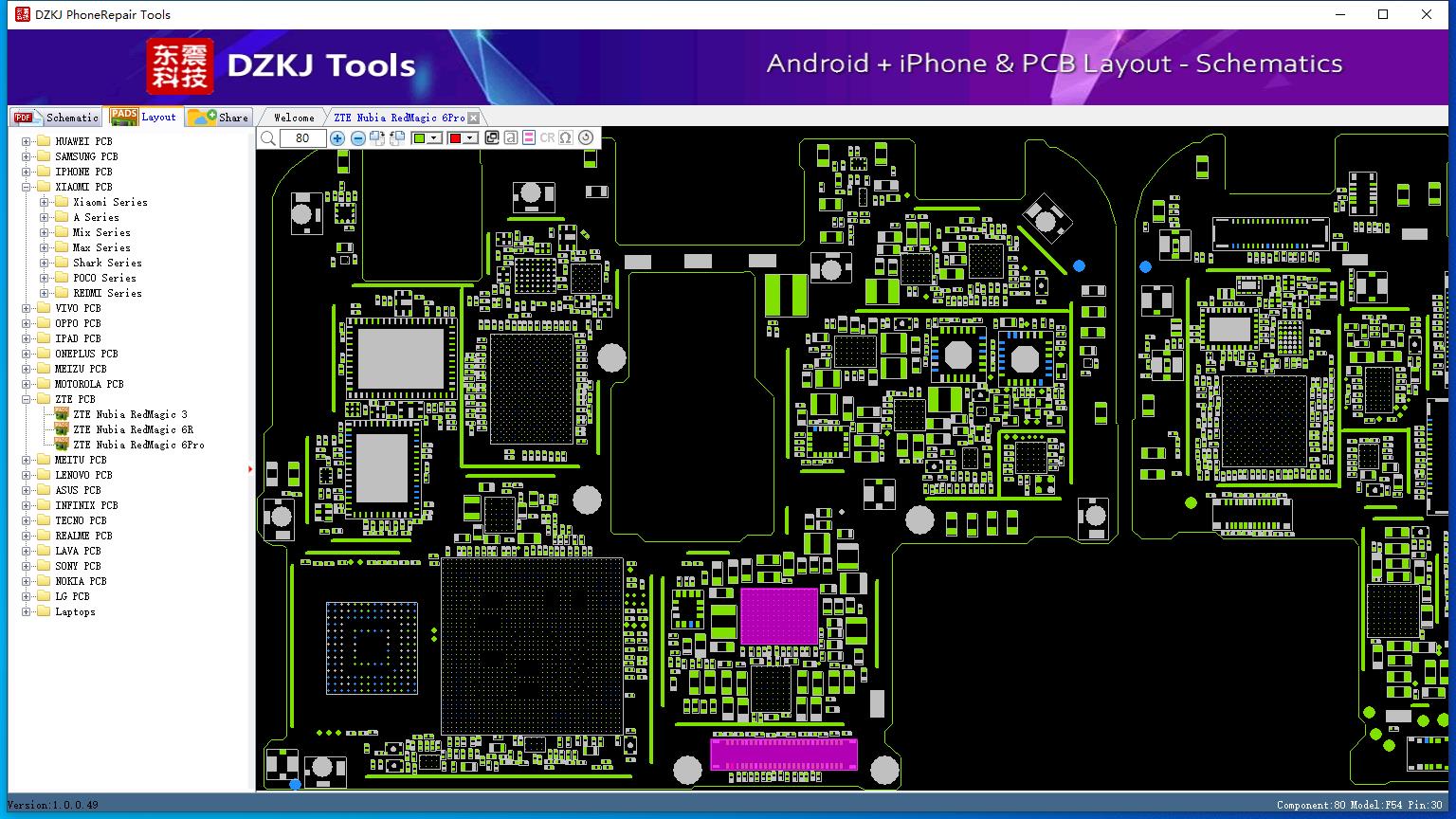Select the 'TECNO PCB' tree label
The height and width of the screenshot is (819, 1456).
tap(81, 520)
